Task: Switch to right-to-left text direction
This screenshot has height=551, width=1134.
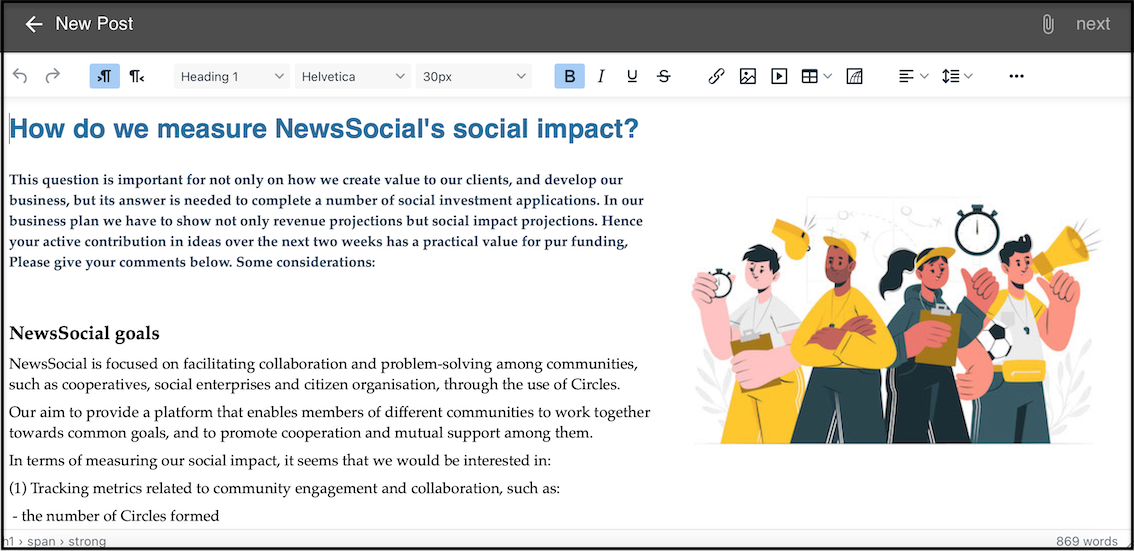Action: tap(136, 76)
